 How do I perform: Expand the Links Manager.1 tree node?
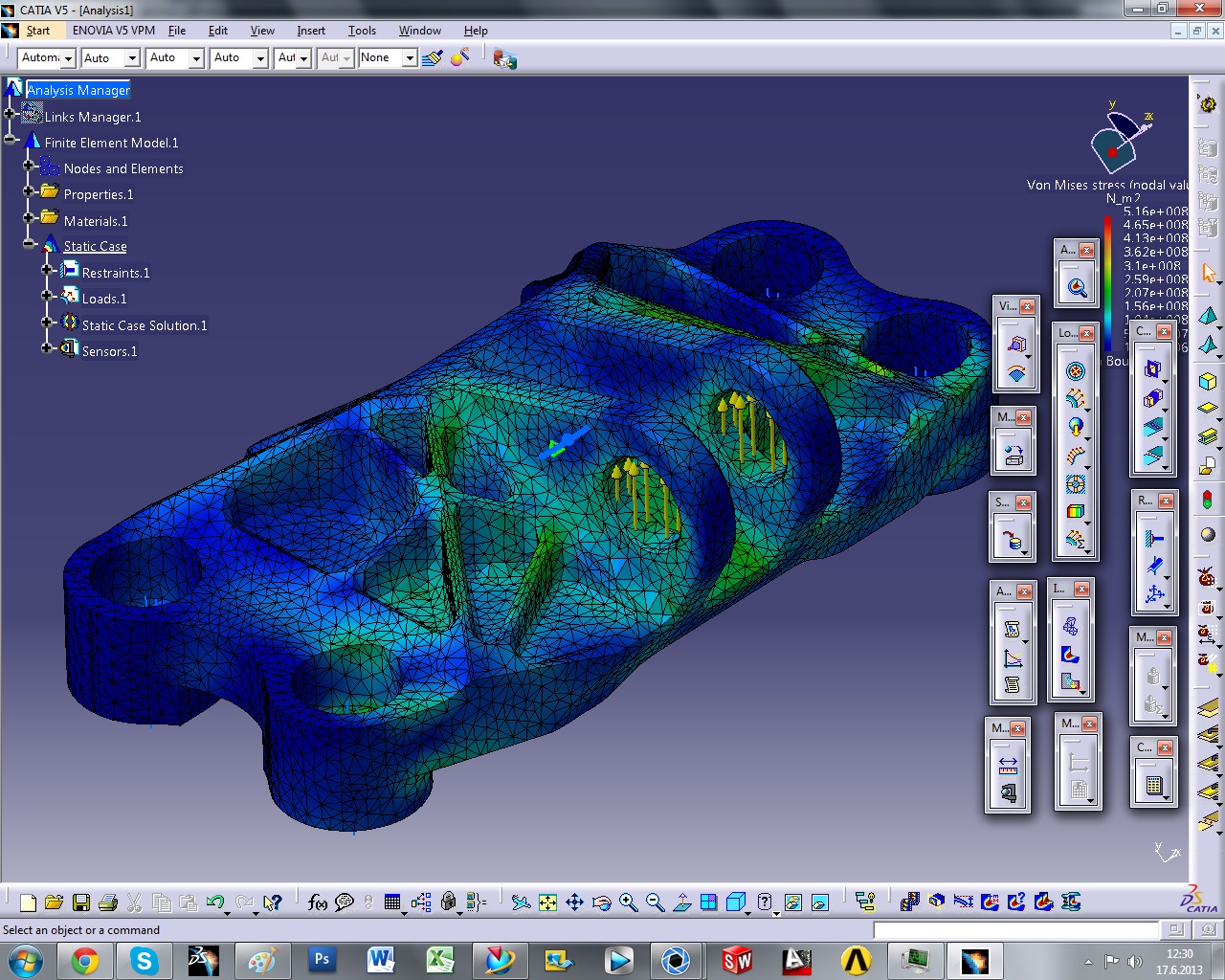point(10,114)
